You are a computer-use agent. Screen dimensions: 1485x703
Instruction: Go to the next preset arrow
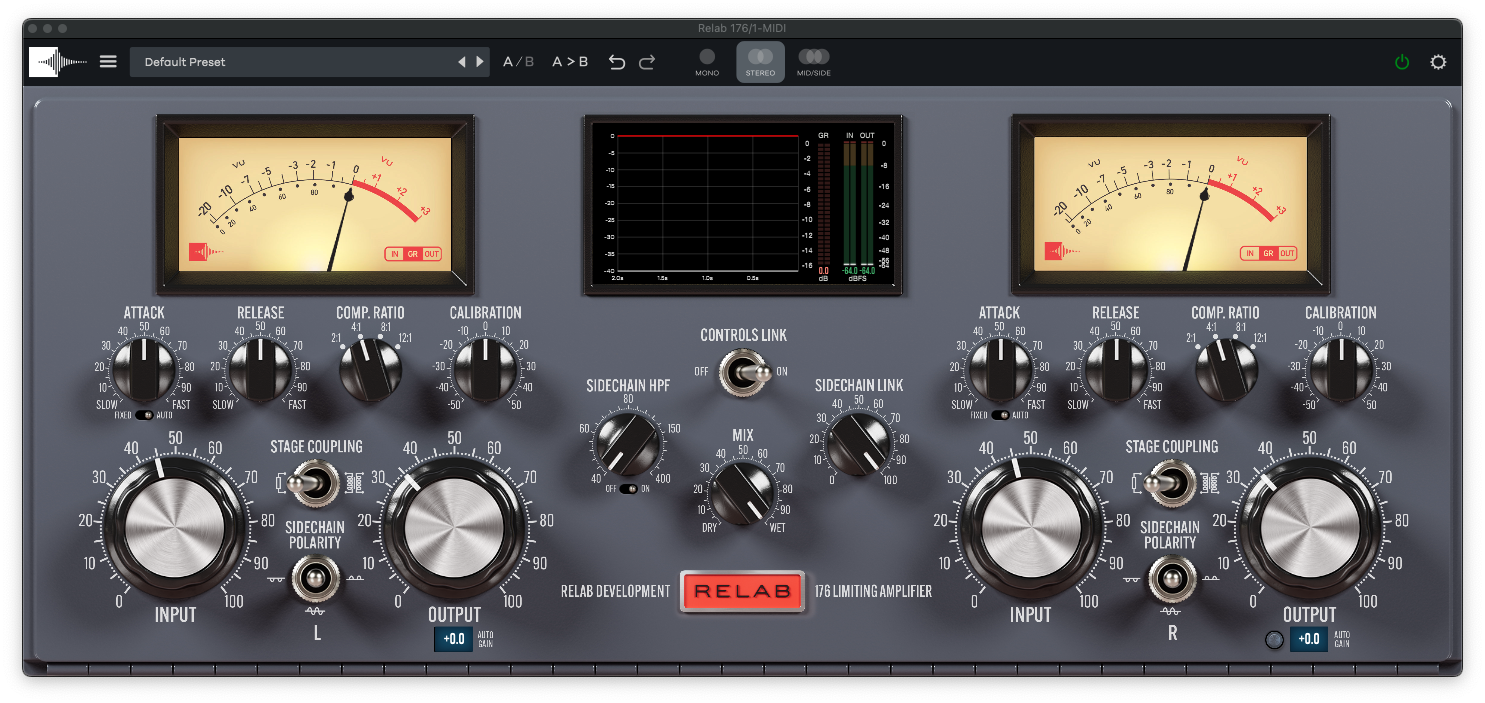point(480,62)
